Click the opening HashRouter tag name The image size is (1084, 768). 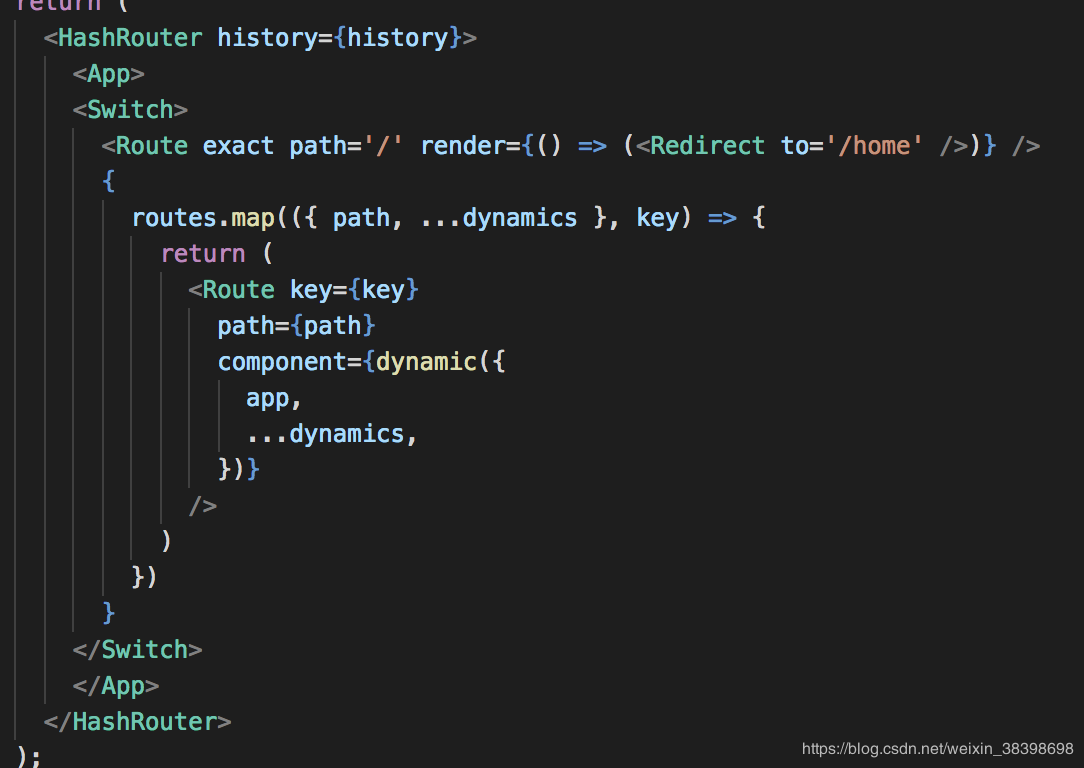[x=130, y=37]
